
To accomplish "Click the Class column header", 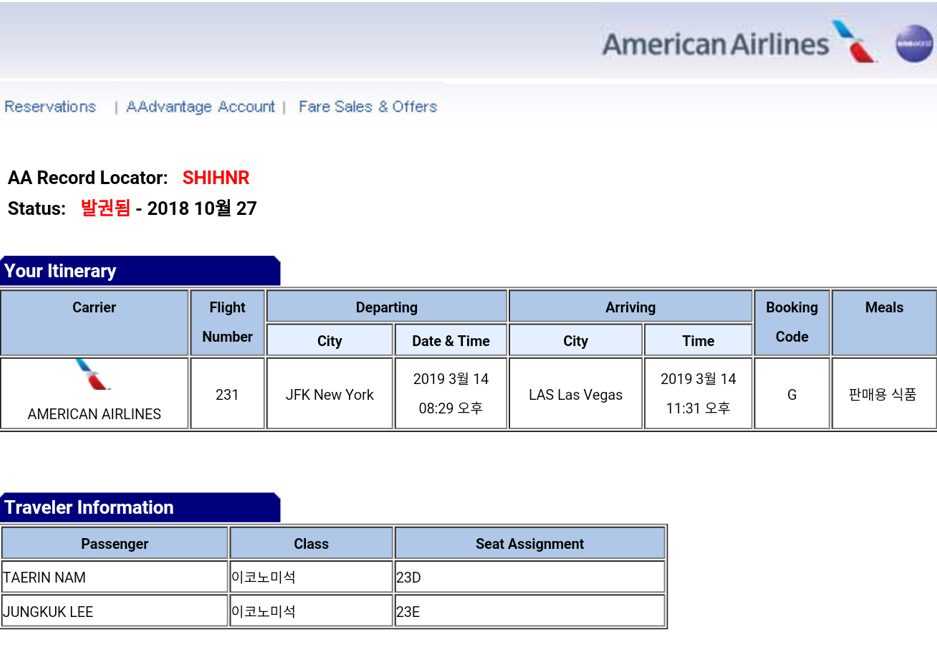I will [x=311, y=544].
